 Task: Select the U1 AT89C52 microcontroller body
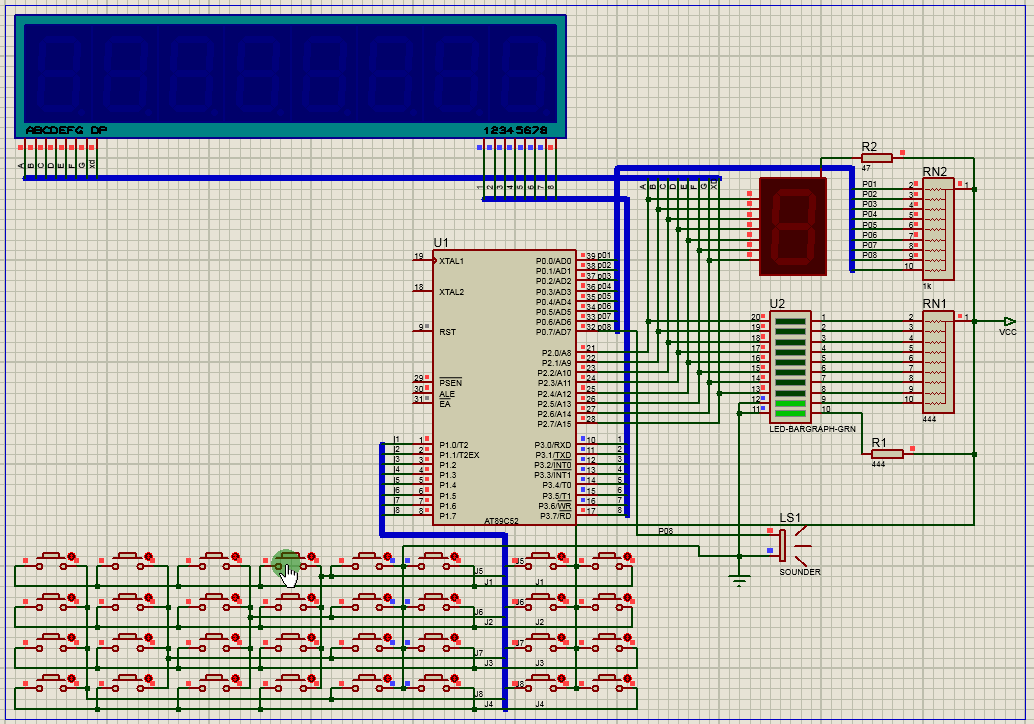pos(504,387)
